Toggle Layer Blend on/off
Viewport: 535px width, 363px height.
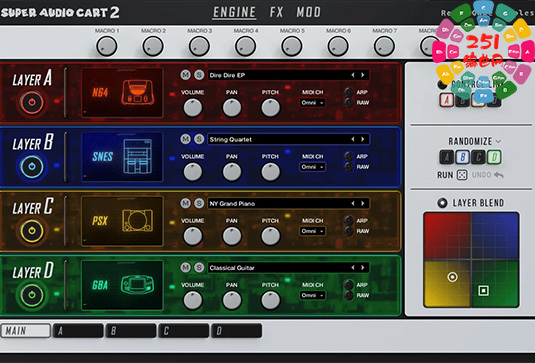(442, 203)
